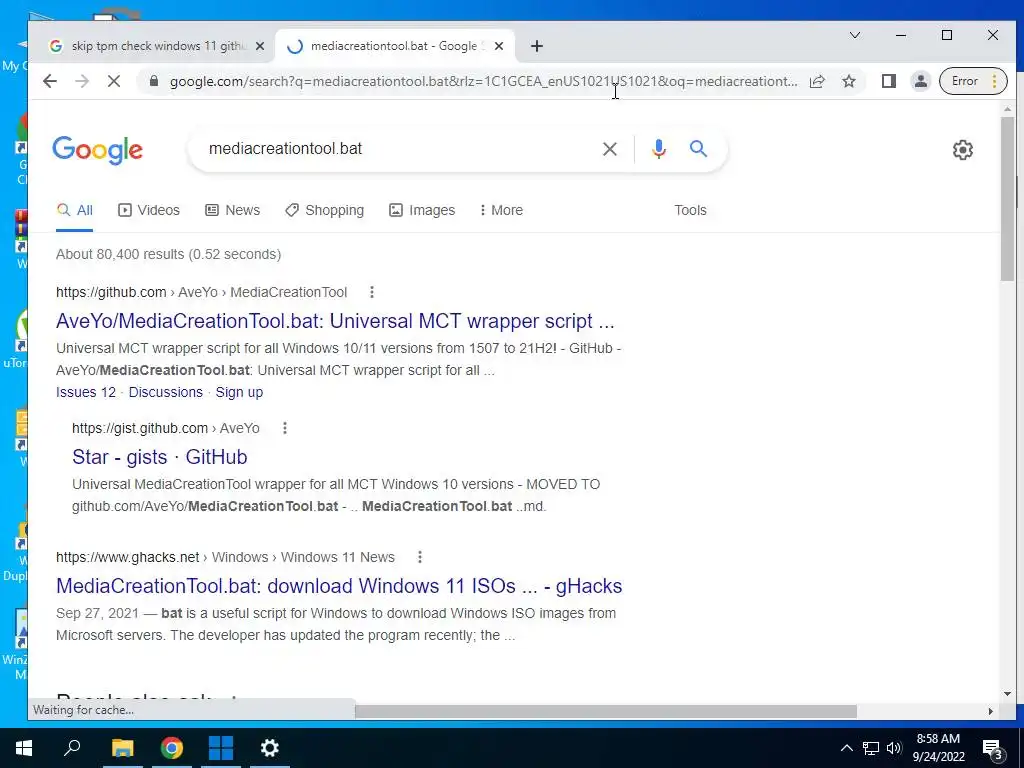Screen dimensions: 1024x768
Task: Click into the Google search input field
Action: (398, 149)
